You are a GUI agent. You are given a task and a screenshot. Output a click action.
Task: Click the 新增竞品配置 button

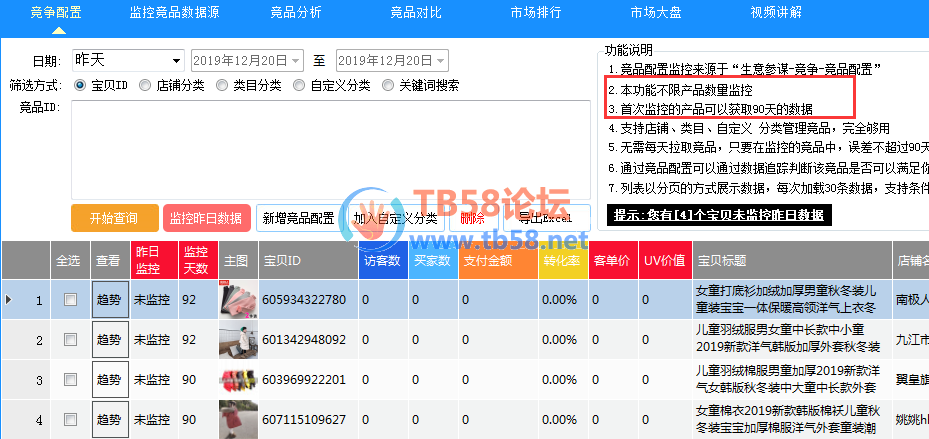[x=298, y=218]
